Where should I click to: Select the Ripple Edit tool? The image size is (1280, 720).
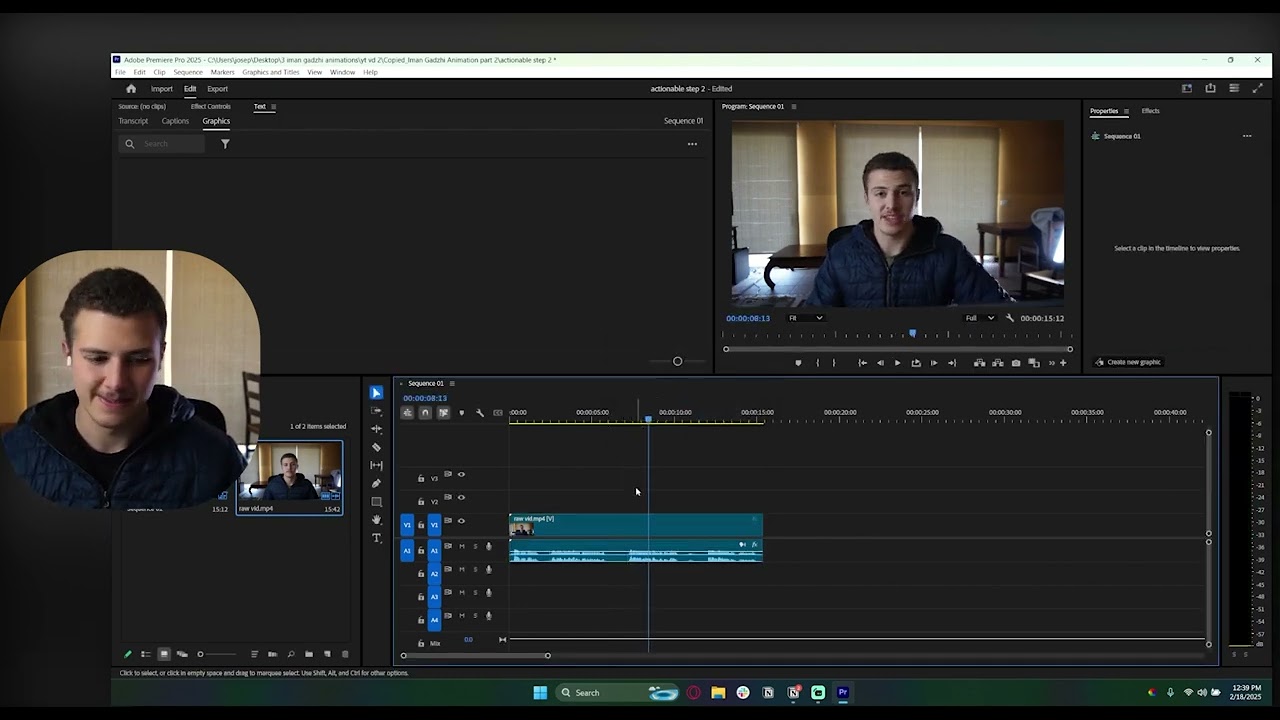pyautogui.click(x=376, y=429)
